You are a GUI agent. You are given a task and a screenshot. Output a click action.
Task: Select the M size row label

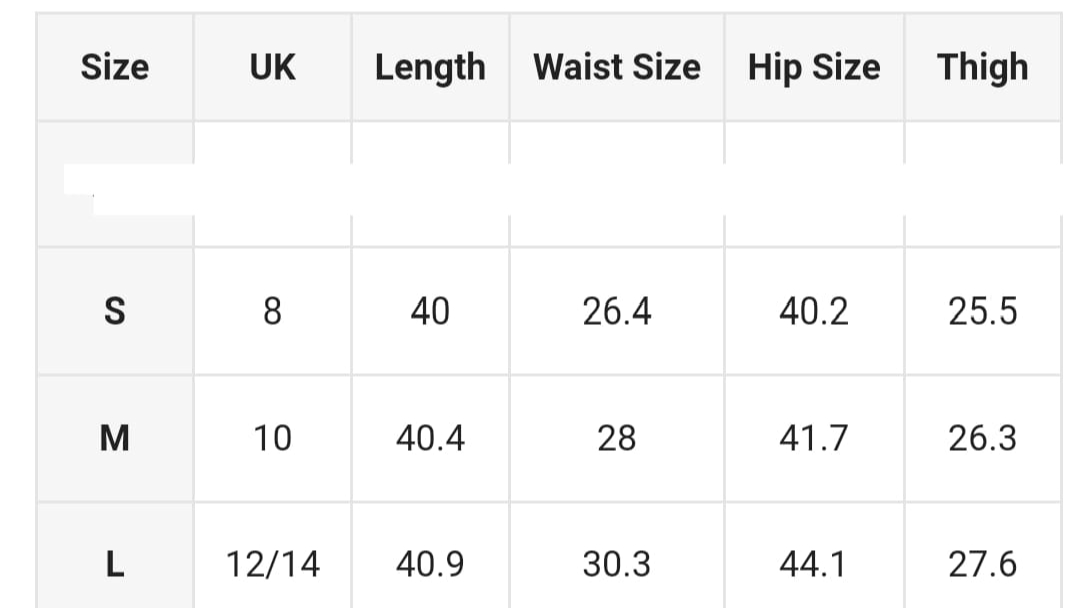[115, 438]
